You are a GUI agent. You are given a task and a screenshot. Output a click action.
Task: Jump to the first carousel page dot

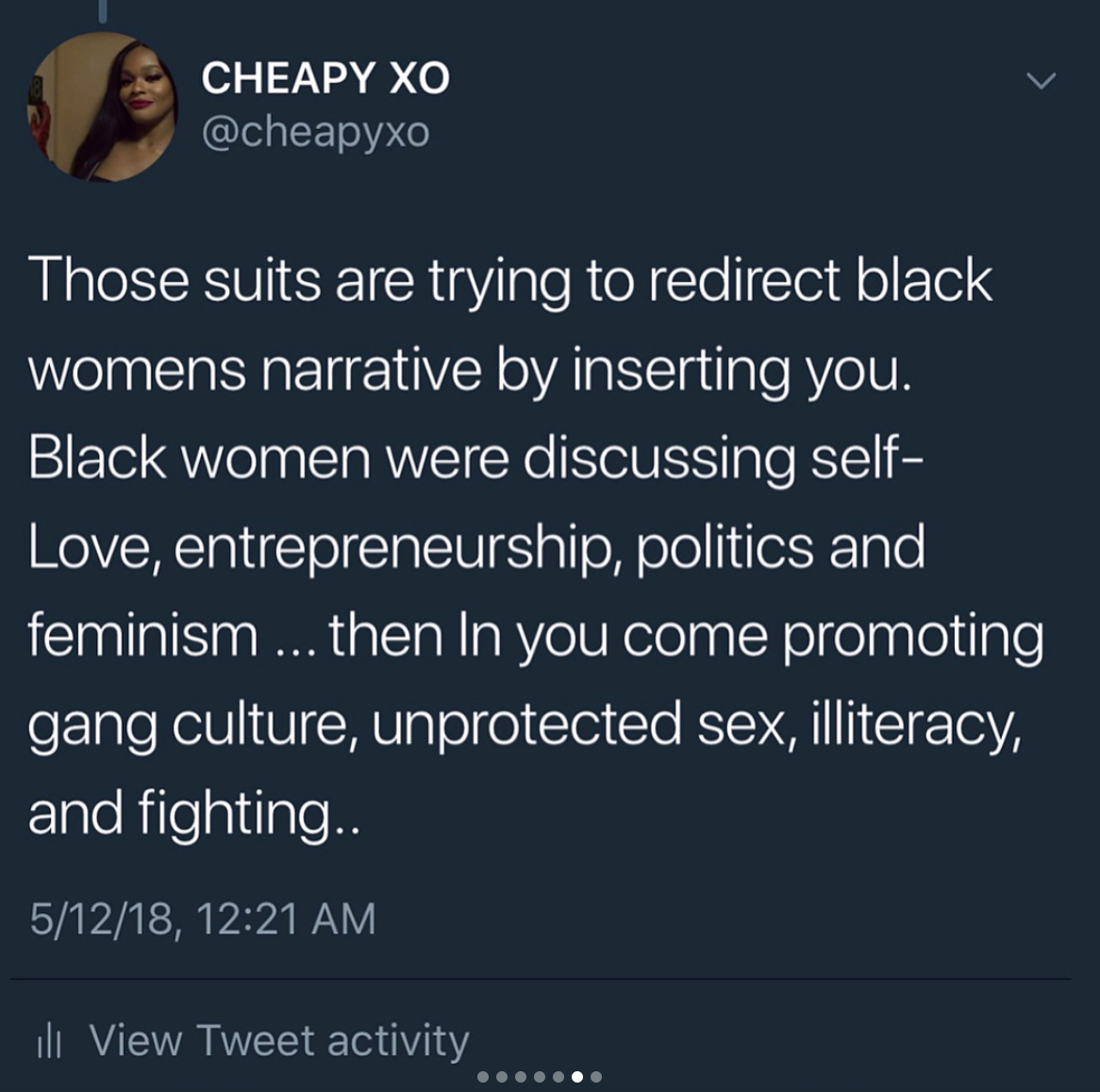[x=483, y=1077]
